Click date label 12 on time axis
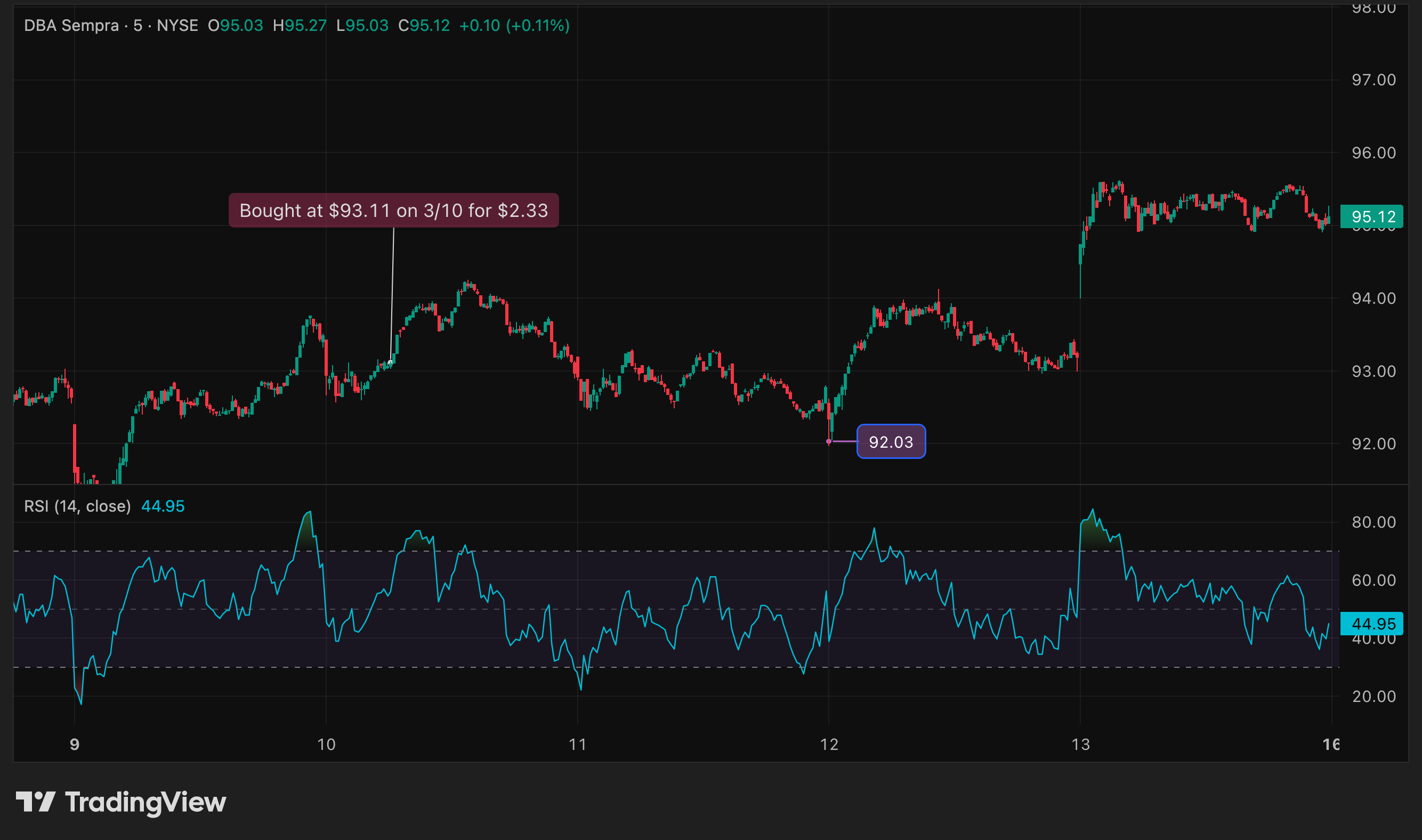 point(829,745)
